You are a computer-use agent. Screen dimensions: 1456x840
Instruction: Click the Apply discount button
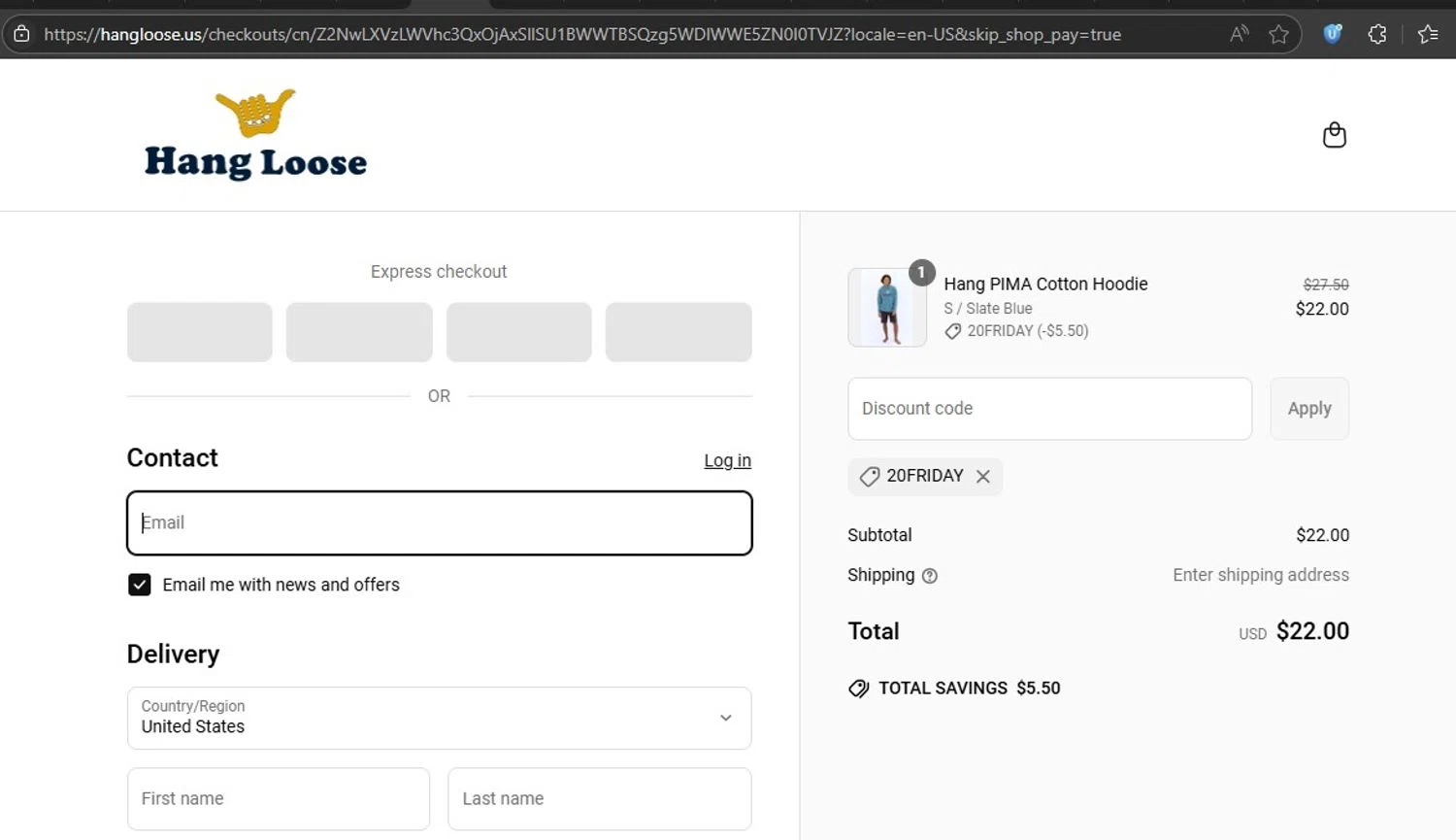(x=1309, y=409)
